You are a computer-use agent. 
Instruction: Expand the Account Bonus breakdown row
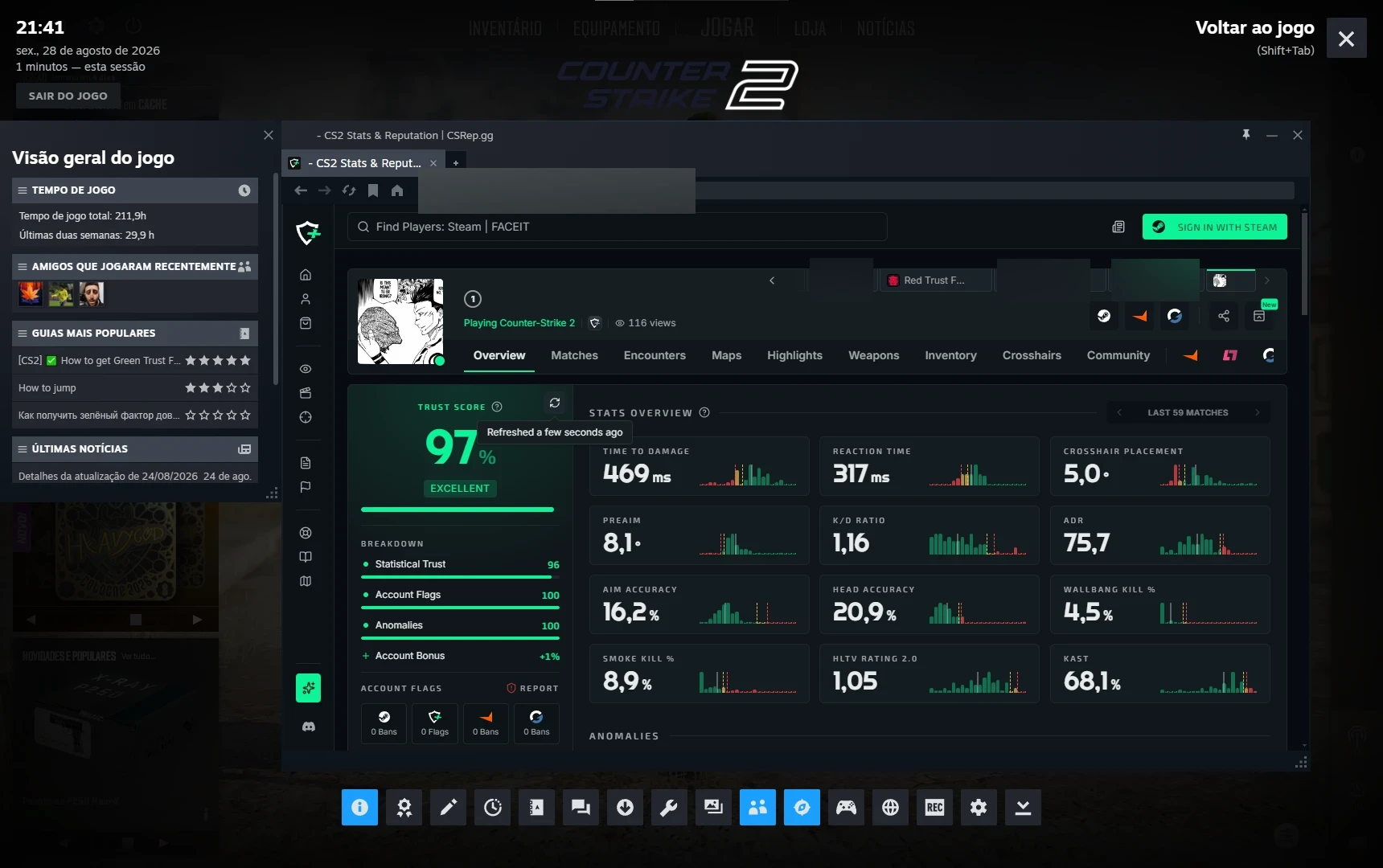(460, 656)
